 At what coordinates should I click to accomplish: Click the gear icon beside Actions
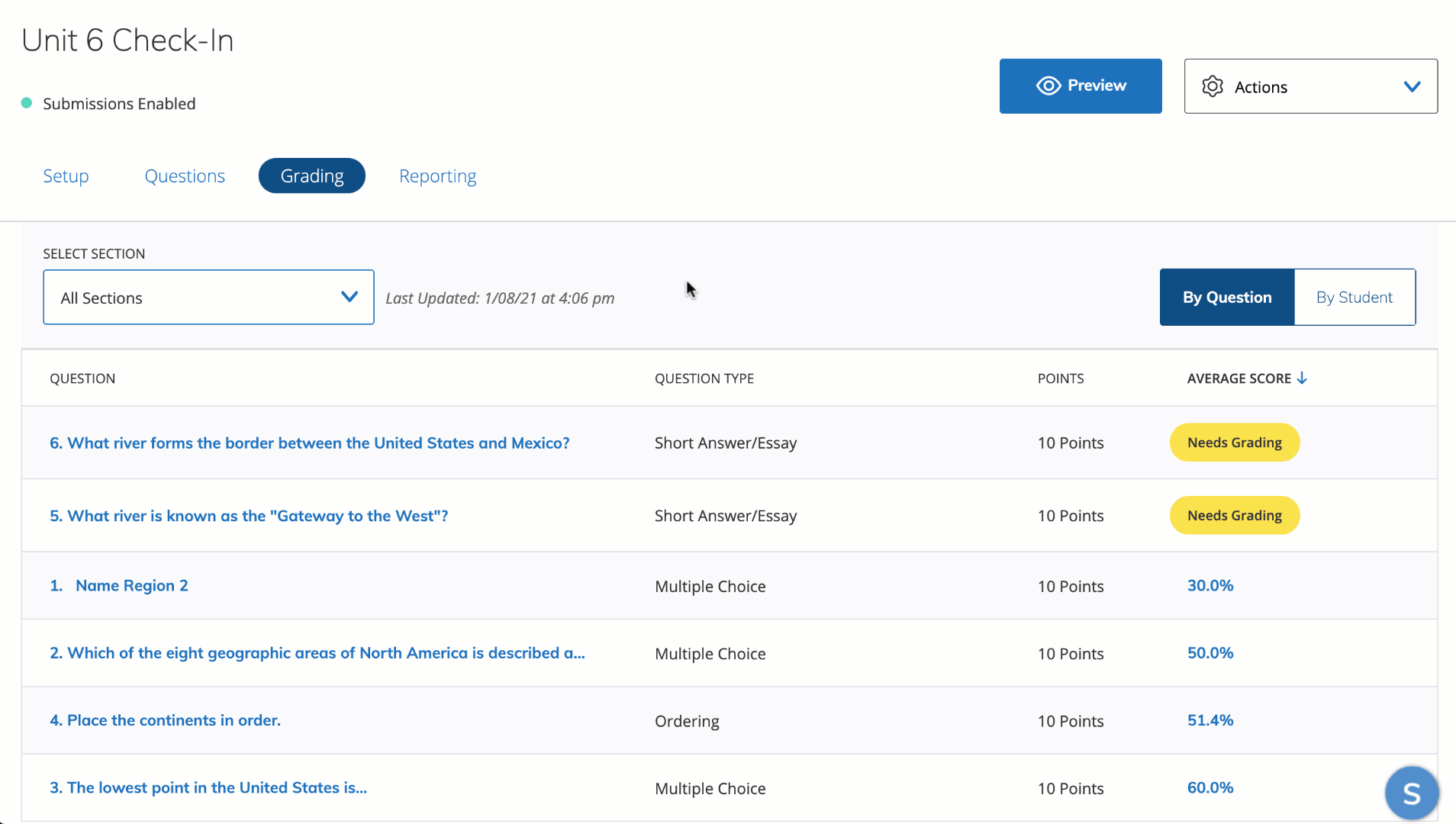1212,86
